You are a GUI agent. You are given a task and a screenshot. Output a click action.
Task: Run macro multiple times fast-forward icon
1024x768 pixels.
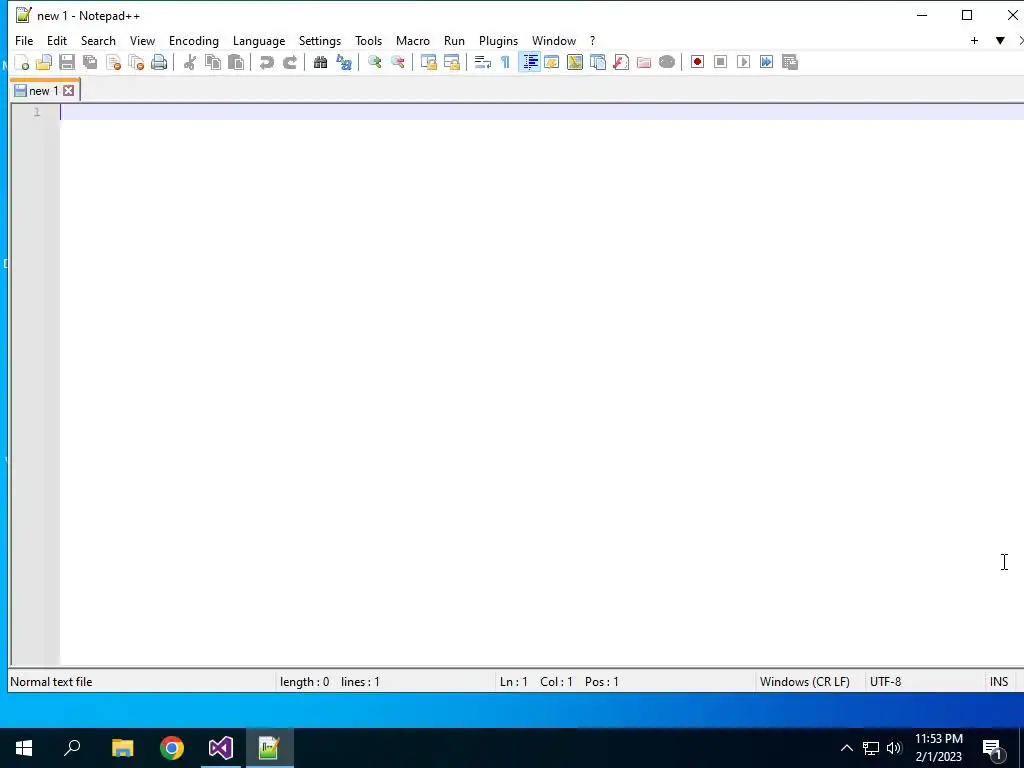[767, 62]
